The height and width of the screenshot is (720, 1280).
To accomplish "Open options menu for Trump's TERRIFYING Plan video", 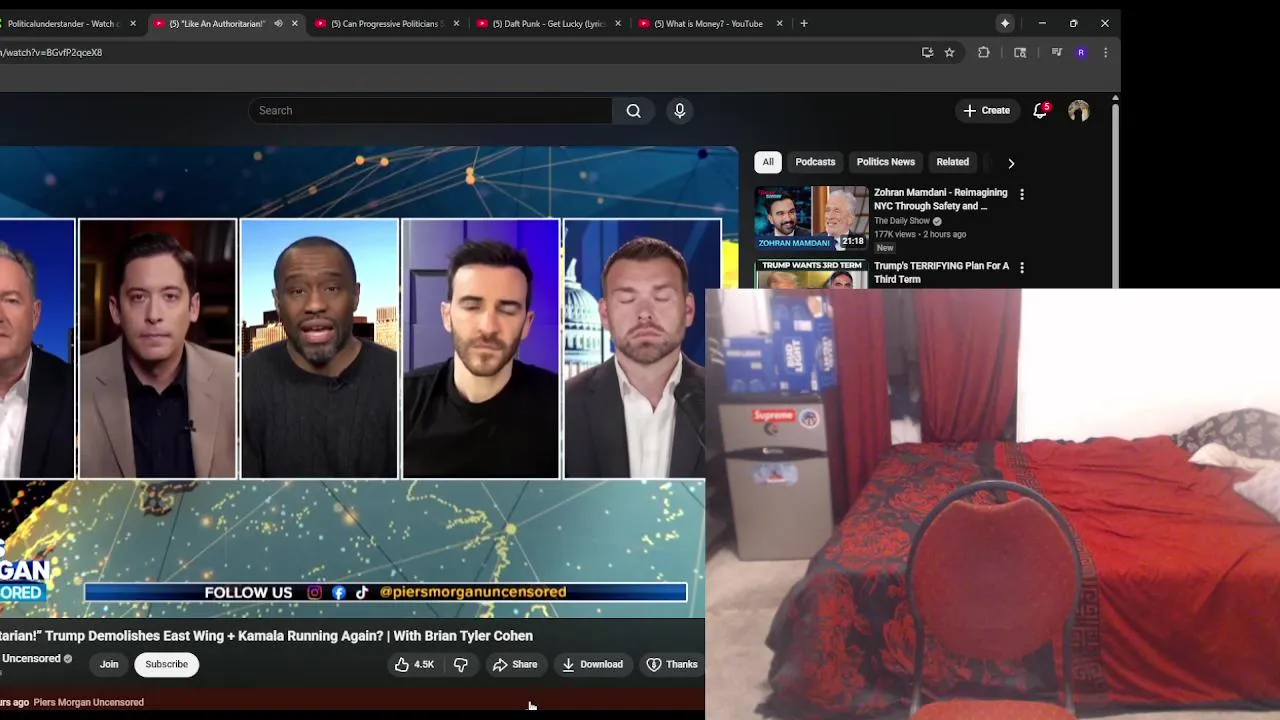I will pyautogui.click(x=1021, y=268).
